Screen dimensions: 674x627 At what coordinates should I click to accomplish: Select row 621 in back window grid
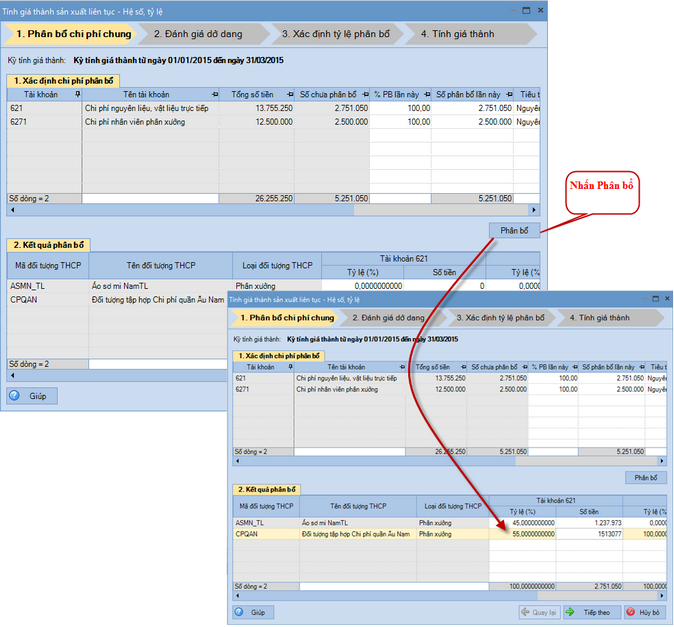pyautogui.click(x=273, y=108)
